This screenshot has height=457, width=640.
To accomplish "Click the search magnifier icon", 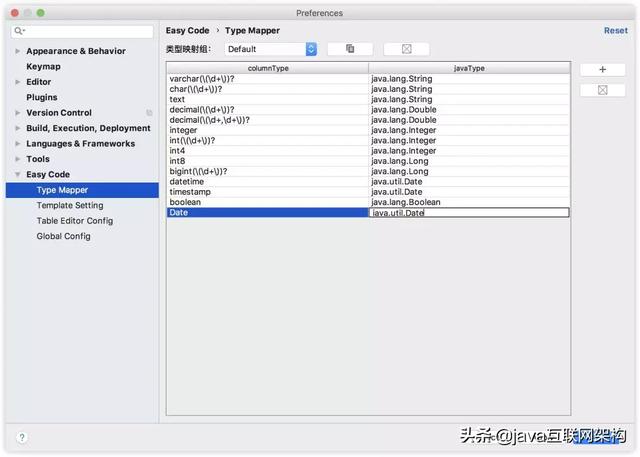I will pos(19,31).
